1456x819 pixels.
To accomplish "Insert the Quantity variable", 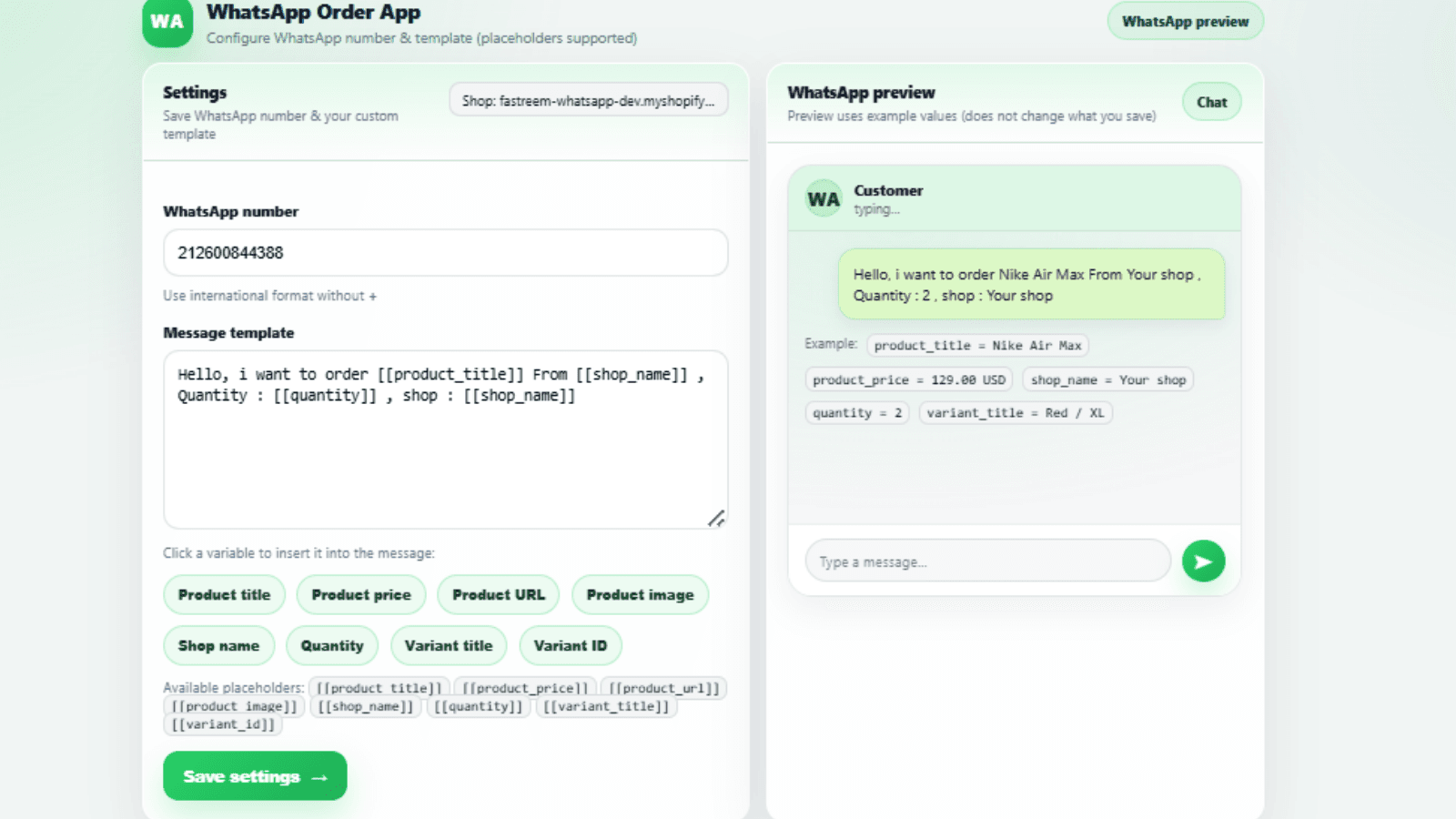I will click(332, 645).
